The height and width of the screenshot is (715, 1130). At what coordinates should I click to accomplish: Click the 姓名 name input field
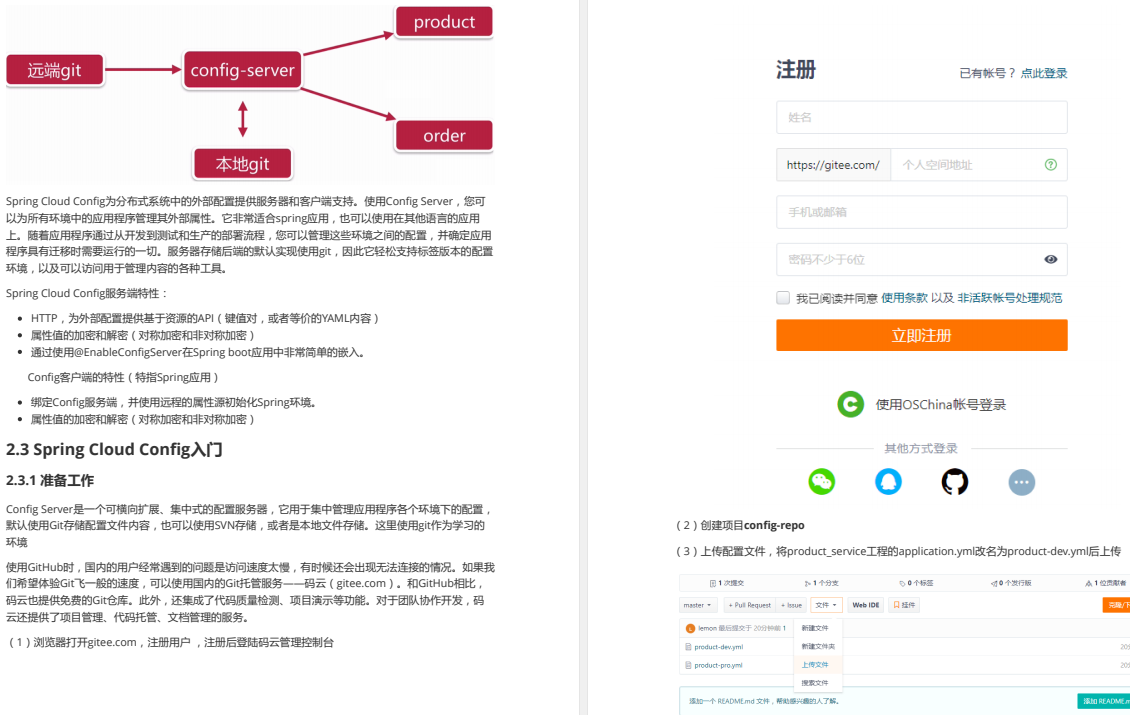[x=920, y=117]
